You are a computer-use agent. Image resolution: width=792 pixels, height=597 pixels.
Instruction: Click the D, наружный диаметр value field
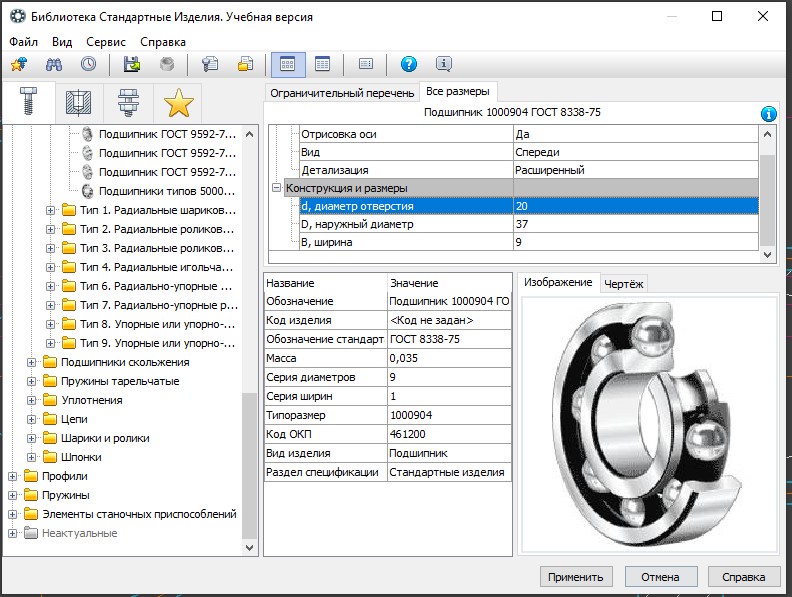(x=635, y=224)
